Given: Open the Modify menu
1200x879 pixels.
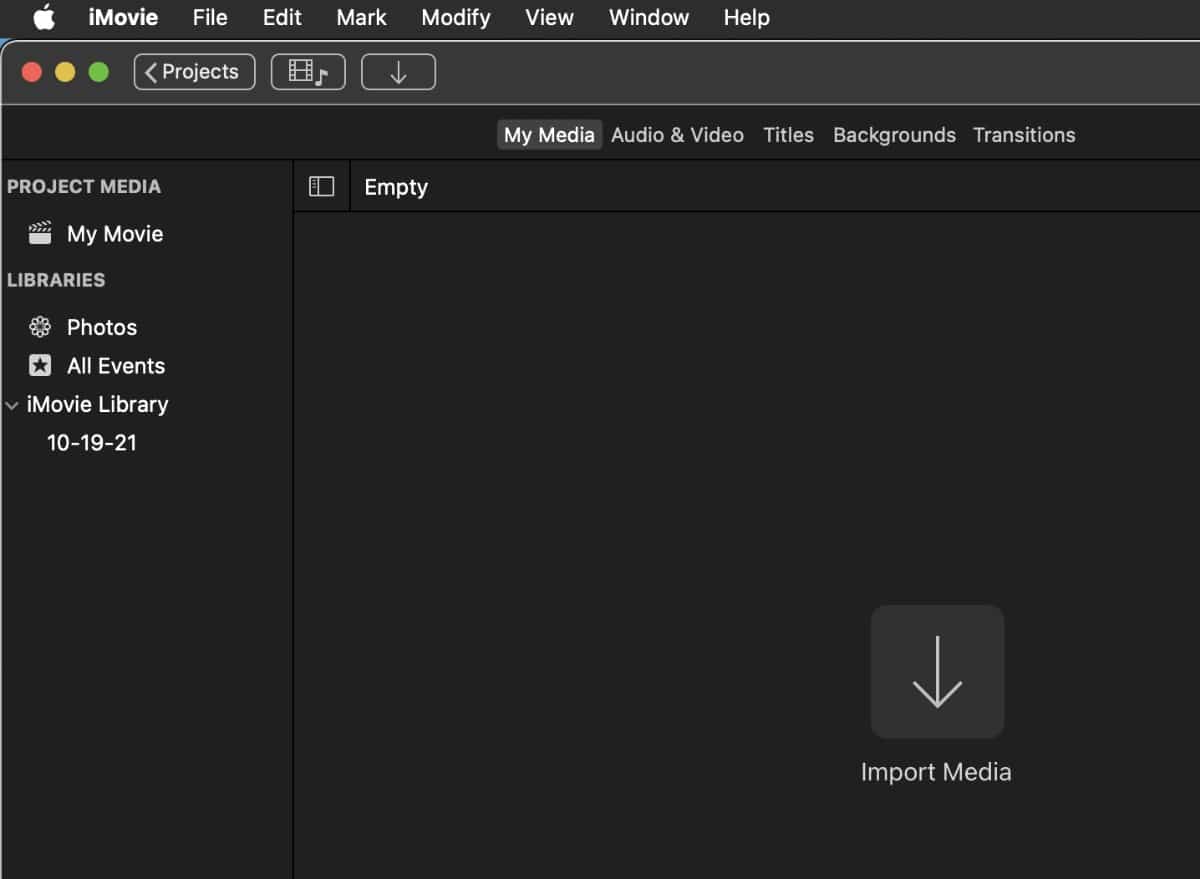Looking at the screenshot, I should (x=455, y=18).
